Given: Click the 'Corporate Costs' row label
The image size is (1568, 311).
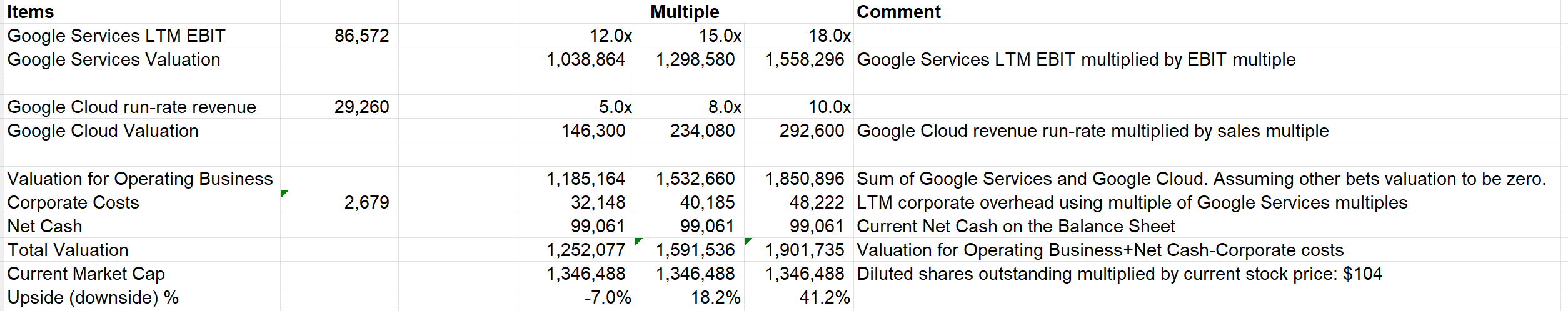Looking at the screenshot, I should click(x=73, y=202).
